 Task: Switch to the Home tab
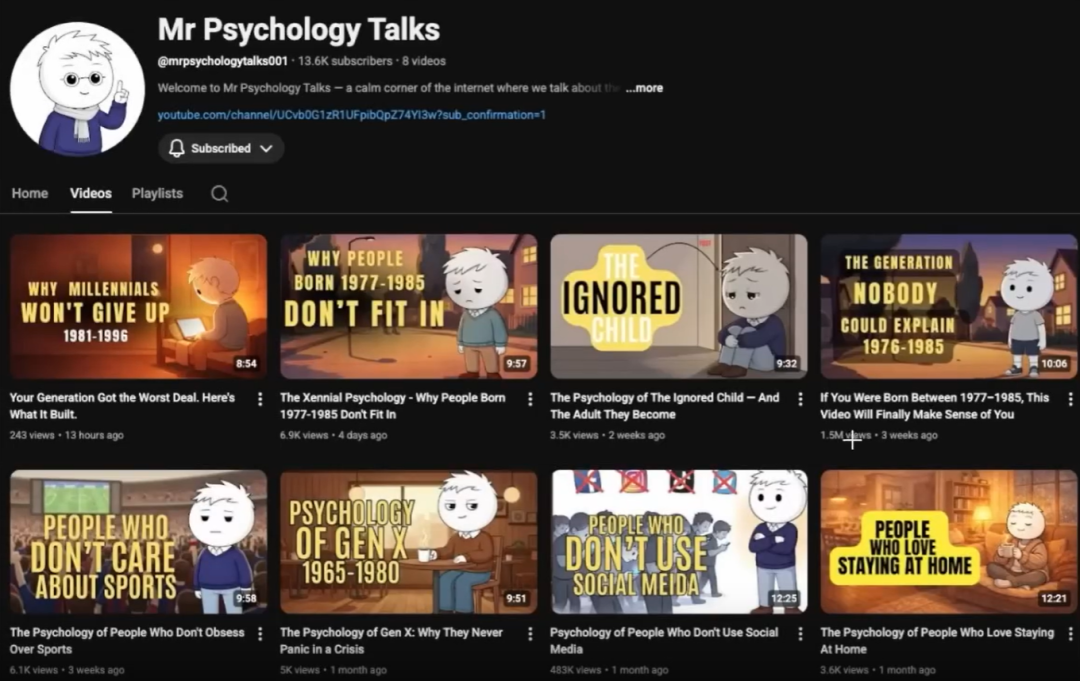pyautogui.click(x=30, y=193)
